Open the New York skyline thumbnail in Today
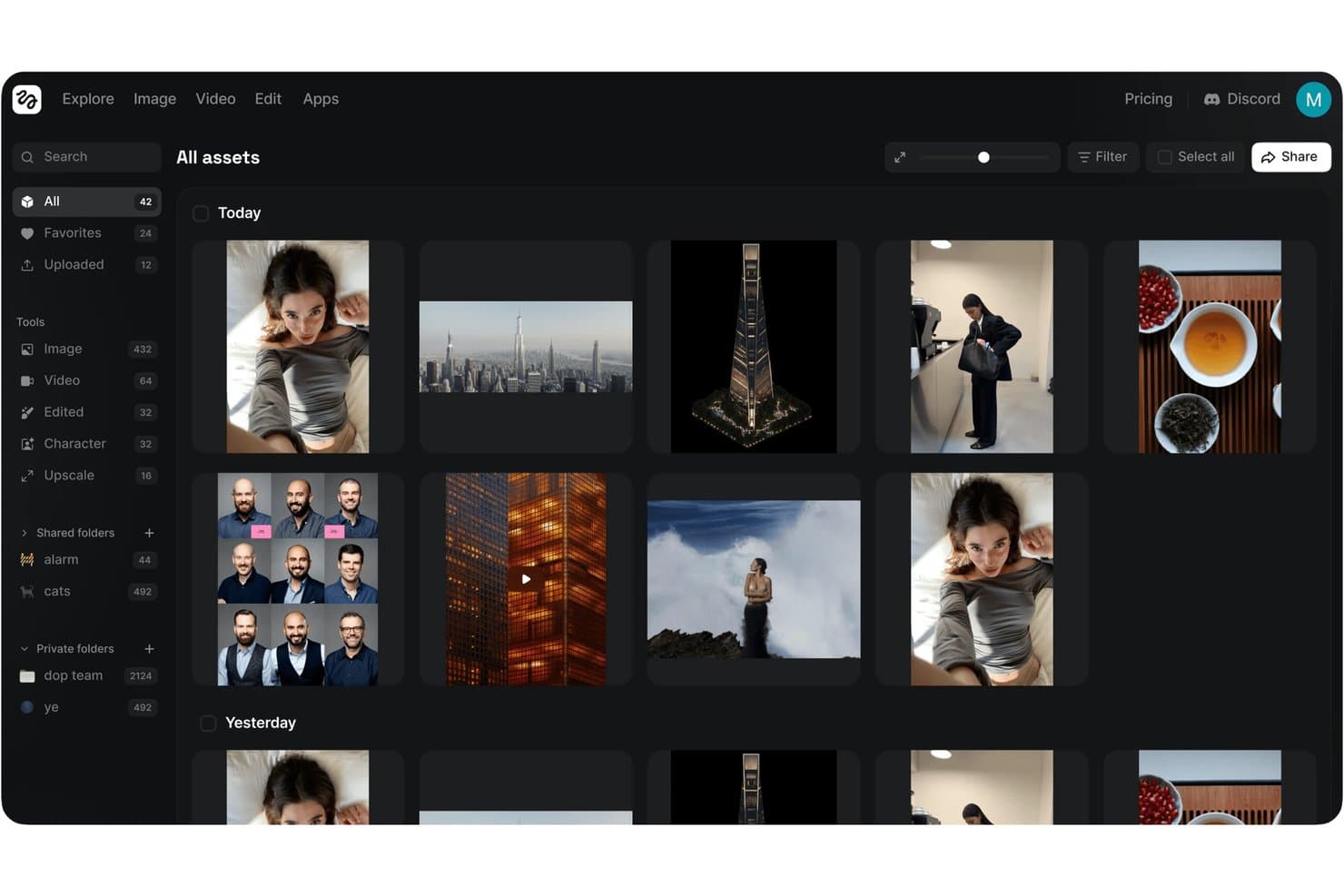 pyautogui.click(x=526, y=347)
